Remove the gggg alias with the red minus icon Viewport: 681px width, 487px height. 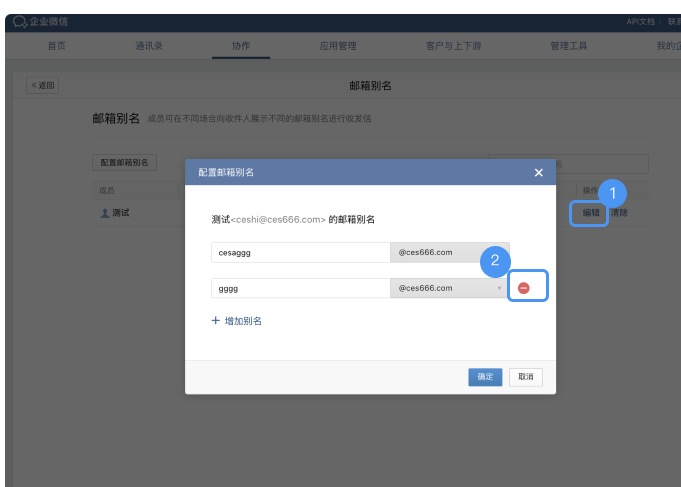tap(524, 288)
